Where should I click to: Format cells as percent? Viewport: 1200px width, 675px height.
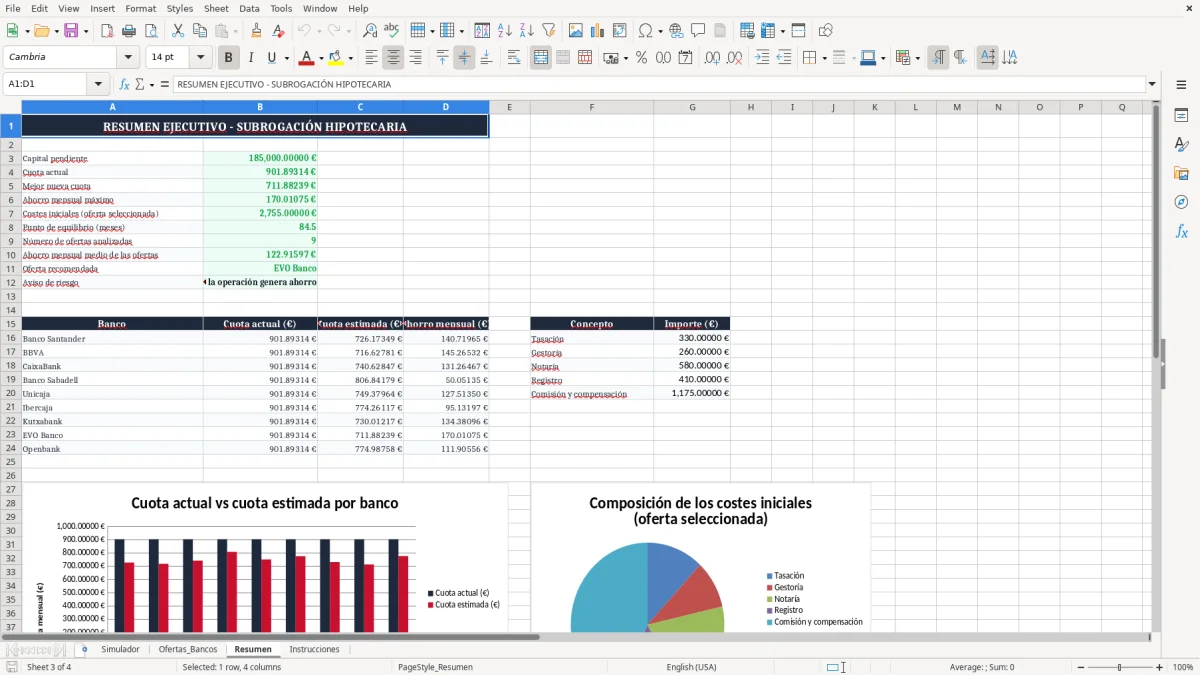pyautogui.click(x=641, y=58)
